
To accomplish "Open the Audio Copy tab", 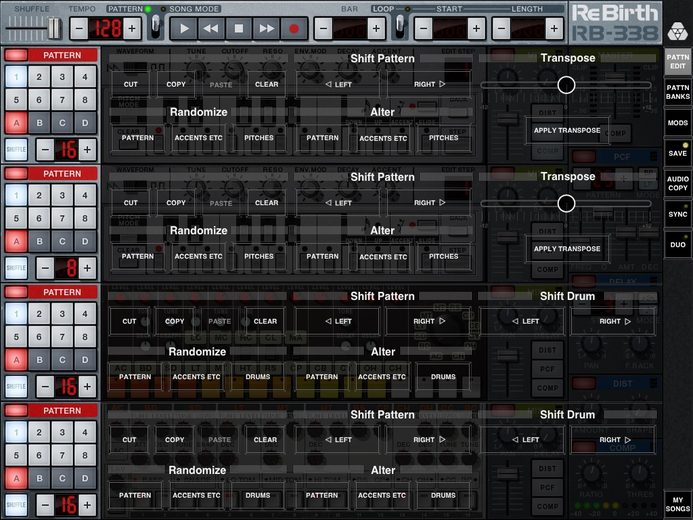I will pyautogui.click(x=678, y=183).
